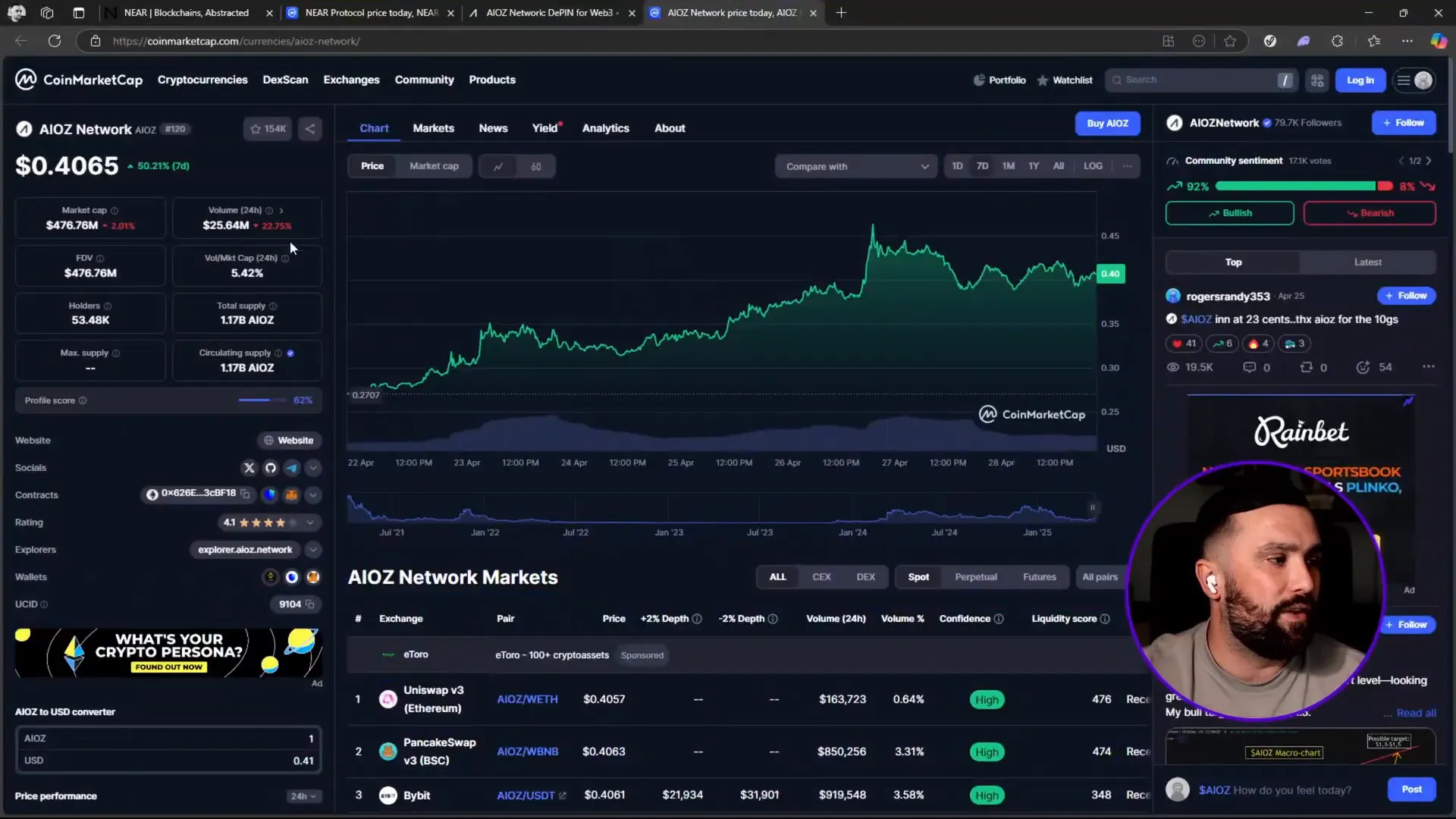
Task: Click the CoinMarketCap logo
Action: [x=79, y=80]
